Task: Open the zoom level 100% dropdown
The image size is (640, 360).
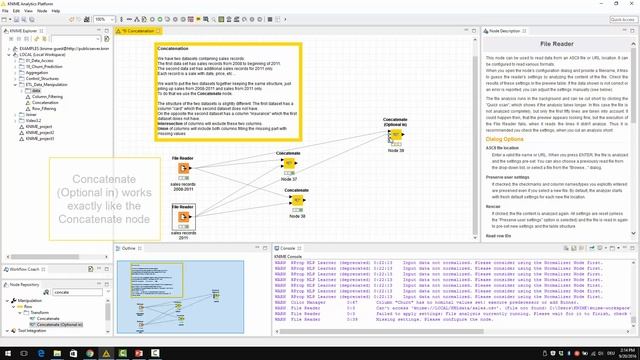Action: (x=112, y=19)
